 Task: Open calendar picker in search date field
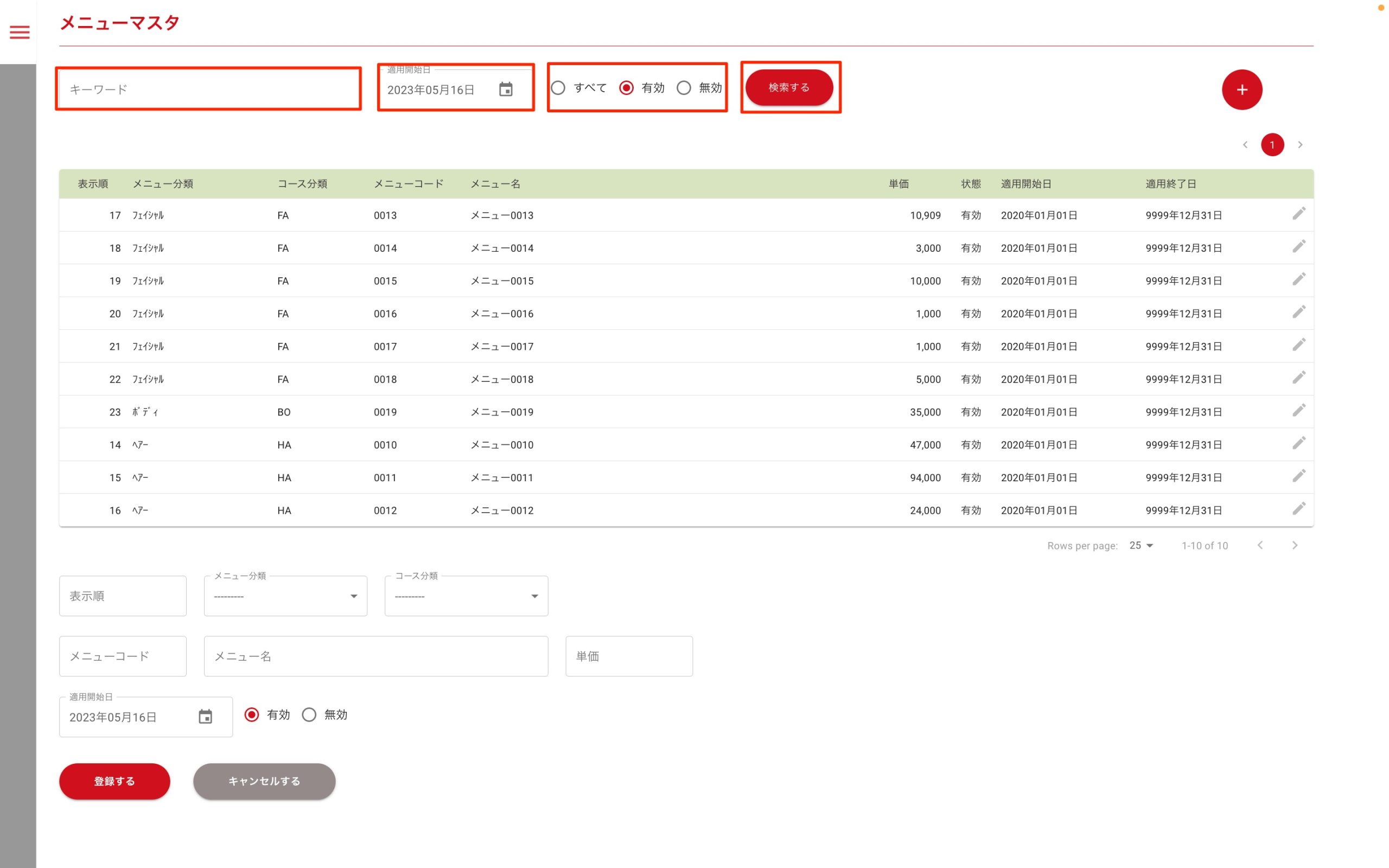505,90
